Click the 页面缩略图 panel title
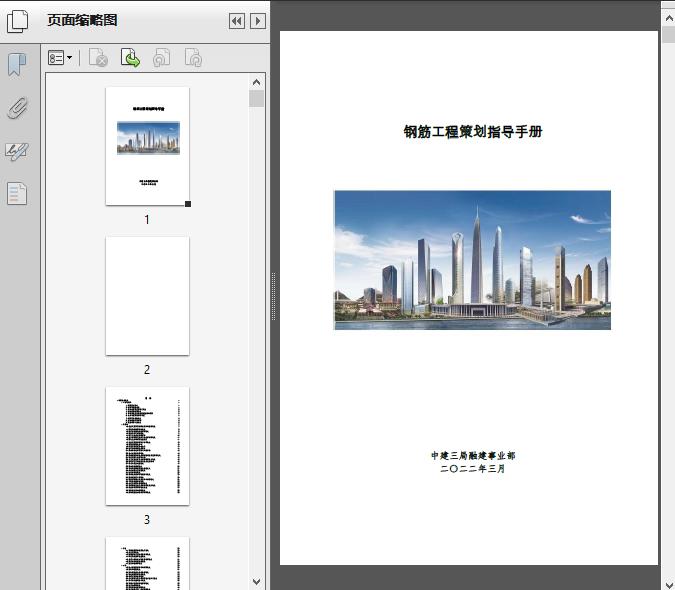Image resolution: width=675 pixels, height=590 pixels. [82, 20]
